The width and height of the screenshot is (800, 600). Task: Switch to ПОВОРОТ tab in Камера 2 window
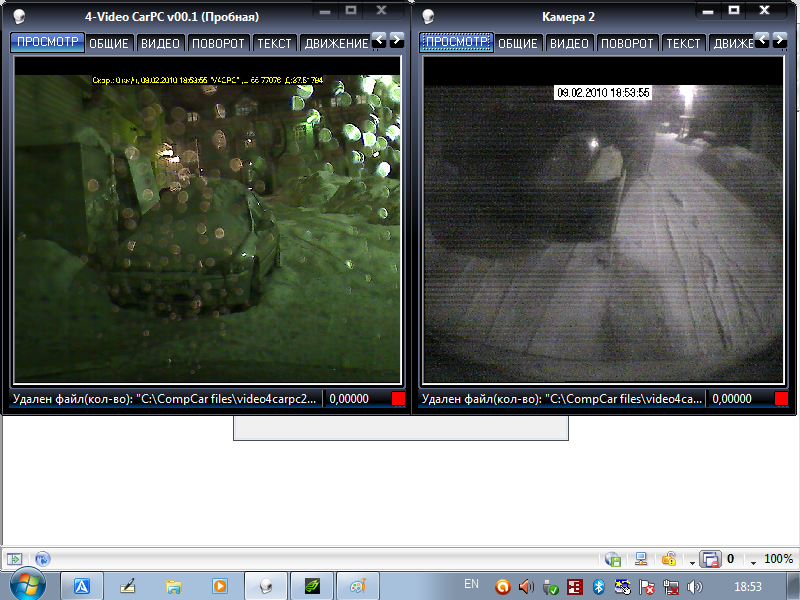click(626, 43)
